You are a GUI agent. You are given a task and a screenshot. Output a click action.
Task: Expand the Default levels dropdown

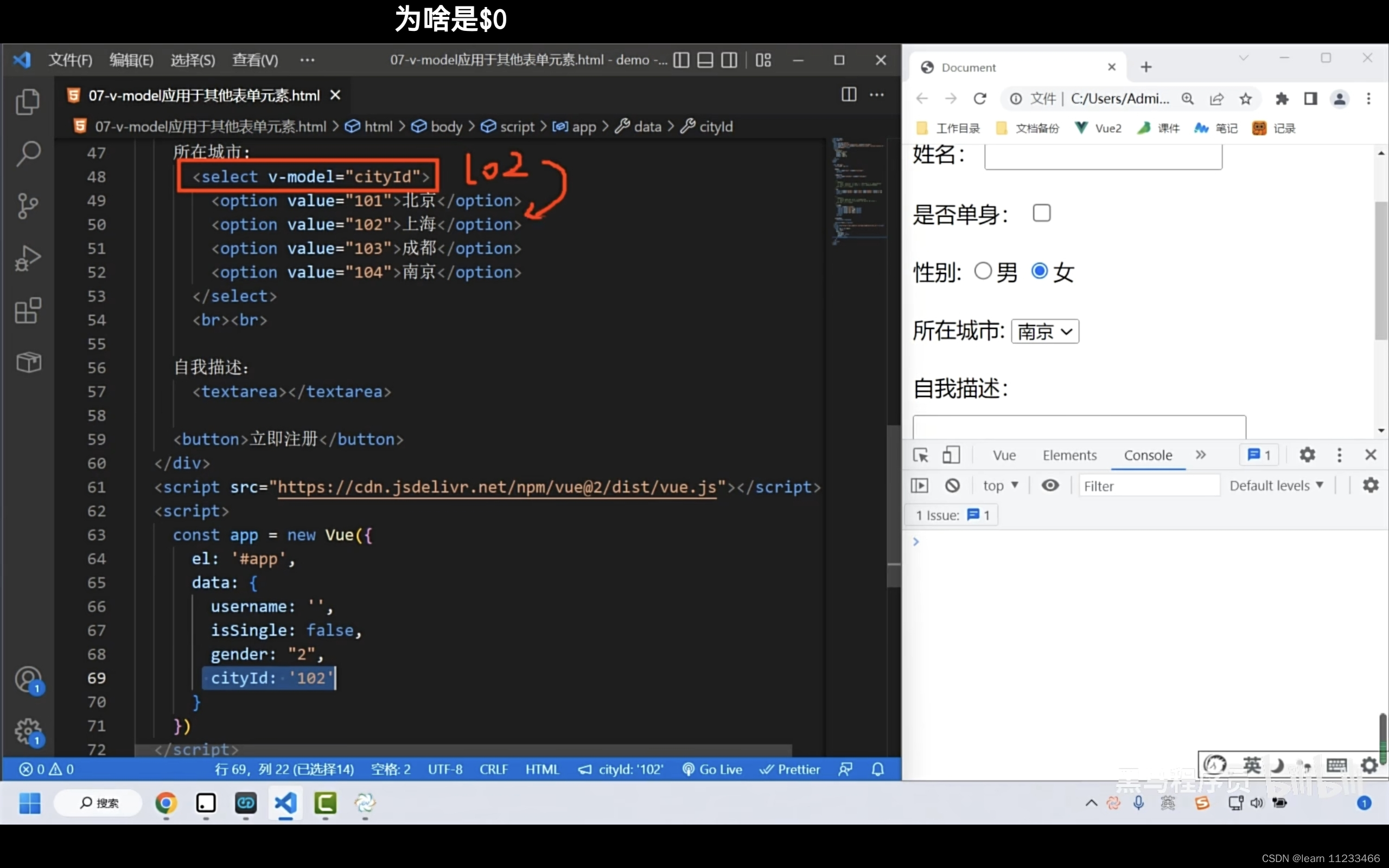click(1276, 486)
